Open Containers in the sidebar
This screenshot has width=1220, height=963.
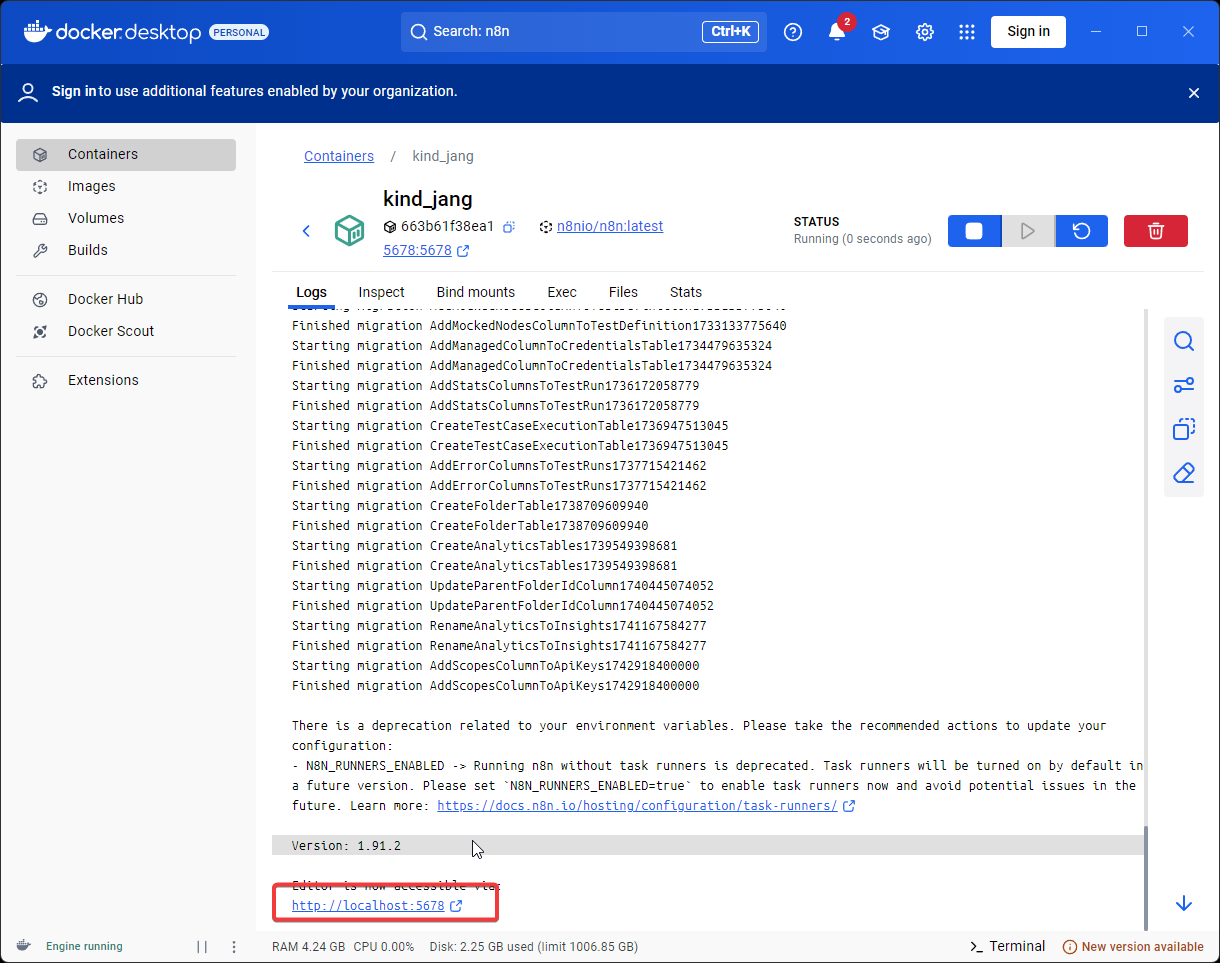pyautogui.click(x=126, y=154)
